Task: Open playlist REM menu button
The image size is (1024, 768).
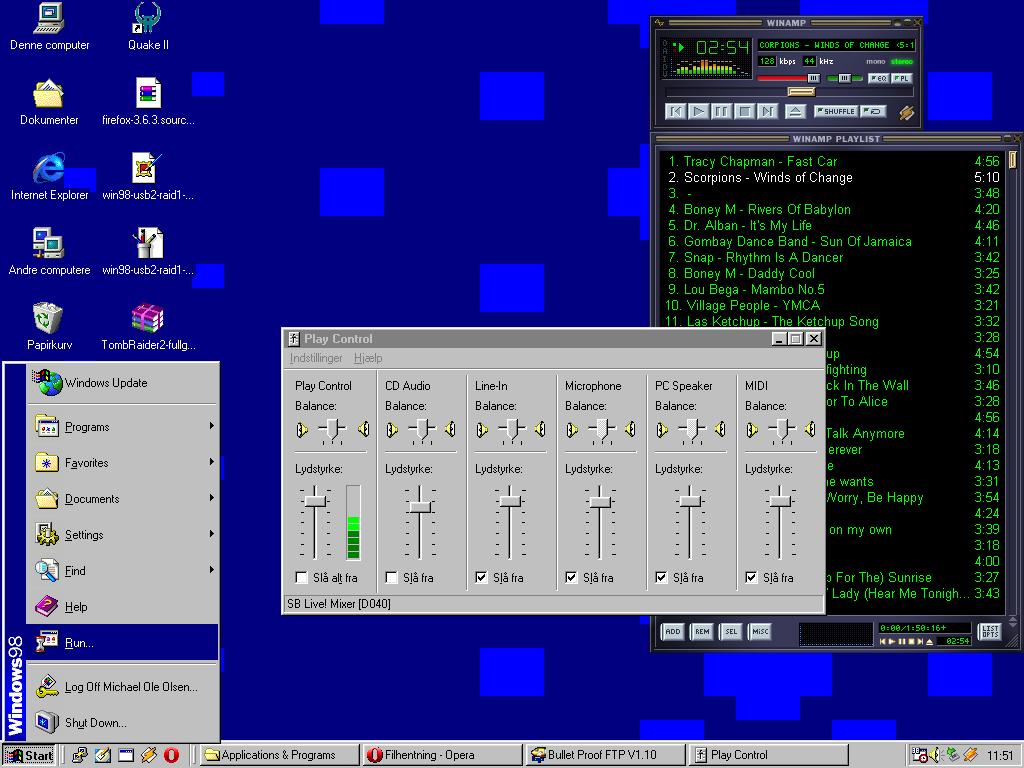Action: coord(702,632)
